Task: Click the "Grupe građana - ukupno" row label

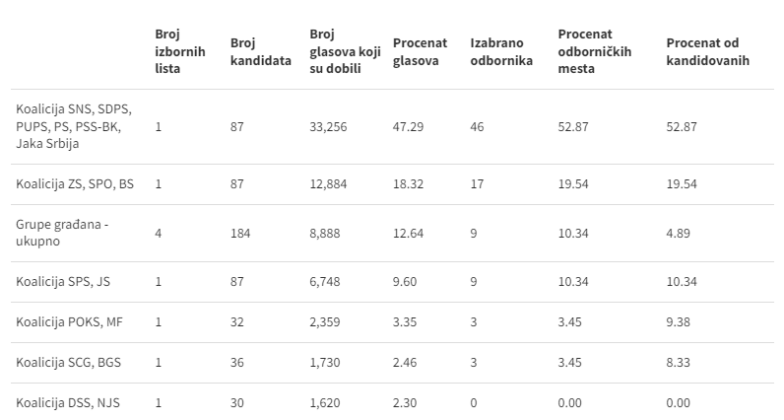Action: pos(58,233)
